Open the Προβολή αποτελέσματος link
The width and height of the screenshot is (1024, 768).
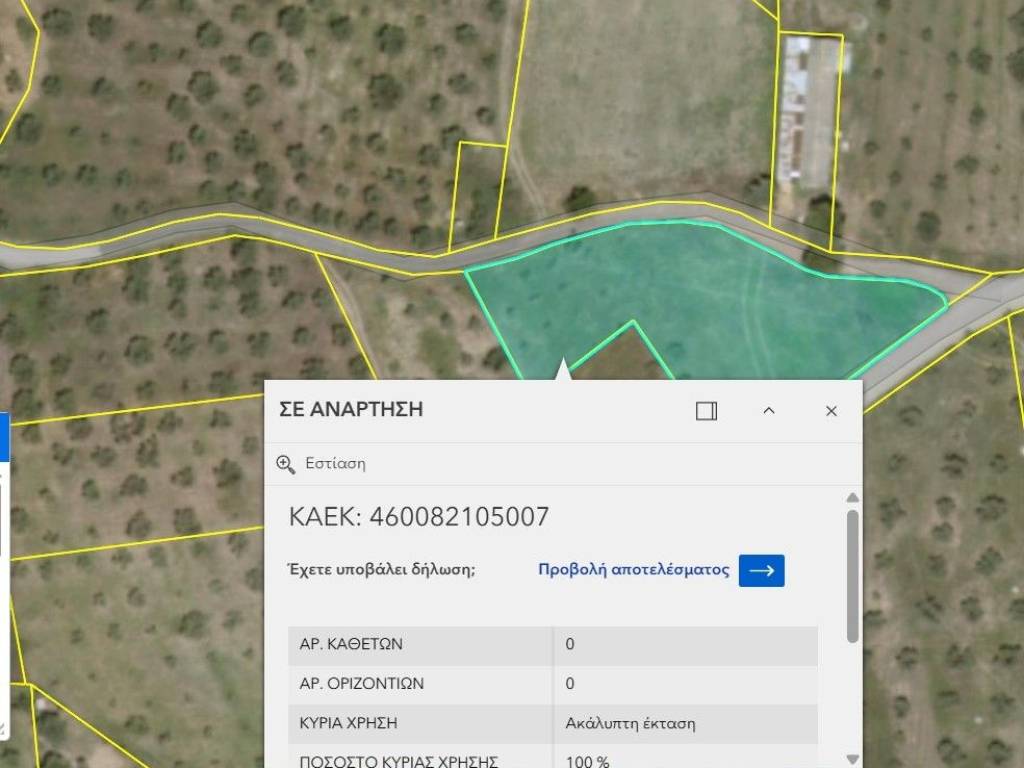(634, 570)
